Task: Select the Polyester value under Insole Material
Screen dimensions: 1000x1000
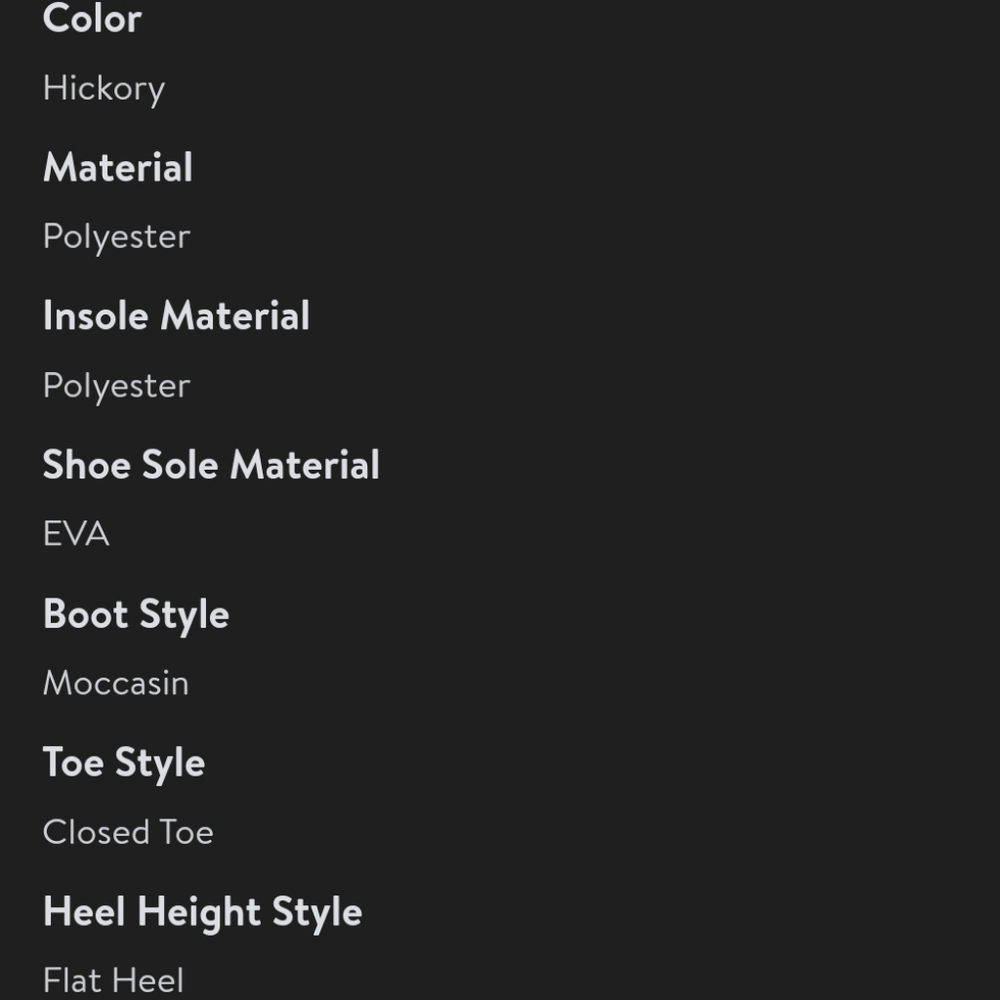Action: pyautogui.click(x=117, y=386)
